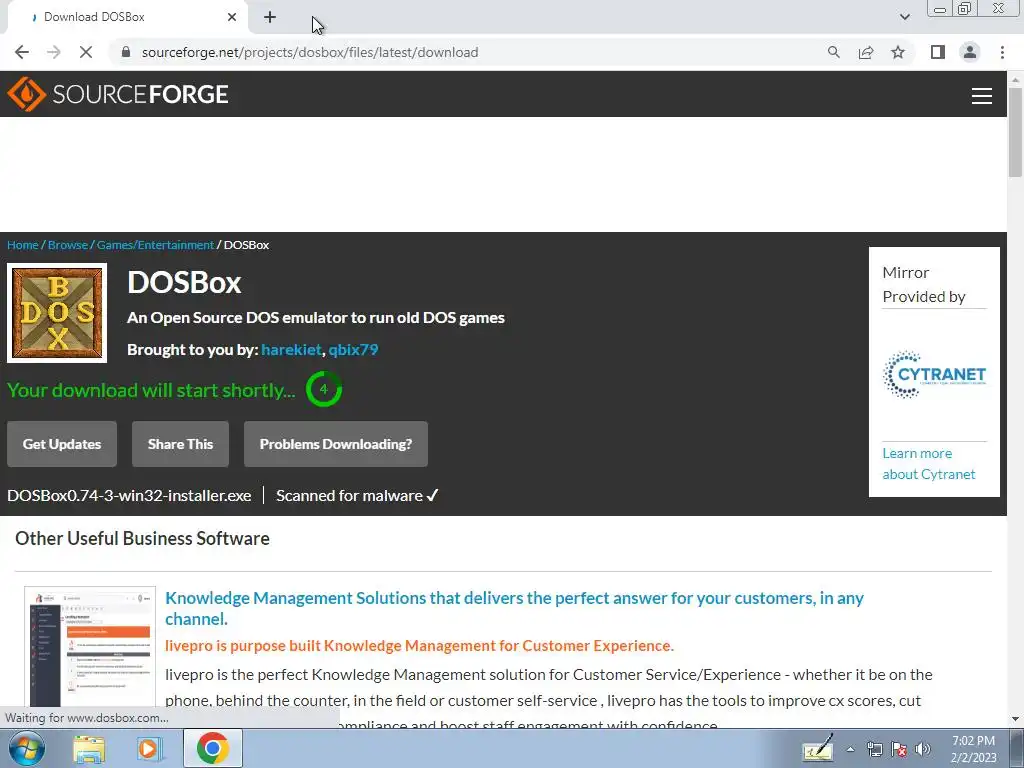Image resolution: width=1024 pixels, height=768 pixels.
Task: Click the padlock site info icon
Action: [126, 52]
